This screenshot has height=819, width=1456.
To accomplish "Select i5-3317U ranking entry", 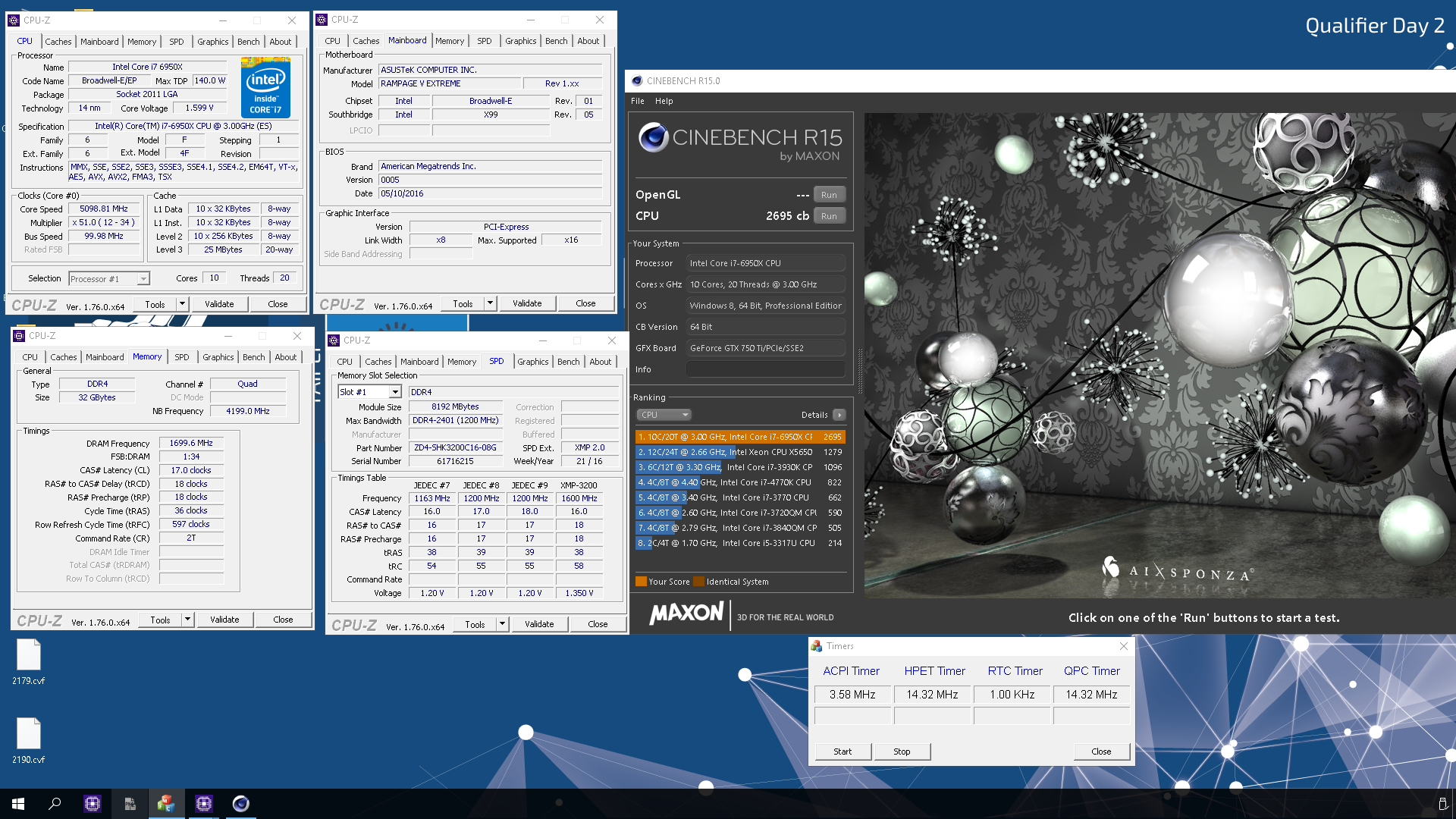I will tap(740, 543).
